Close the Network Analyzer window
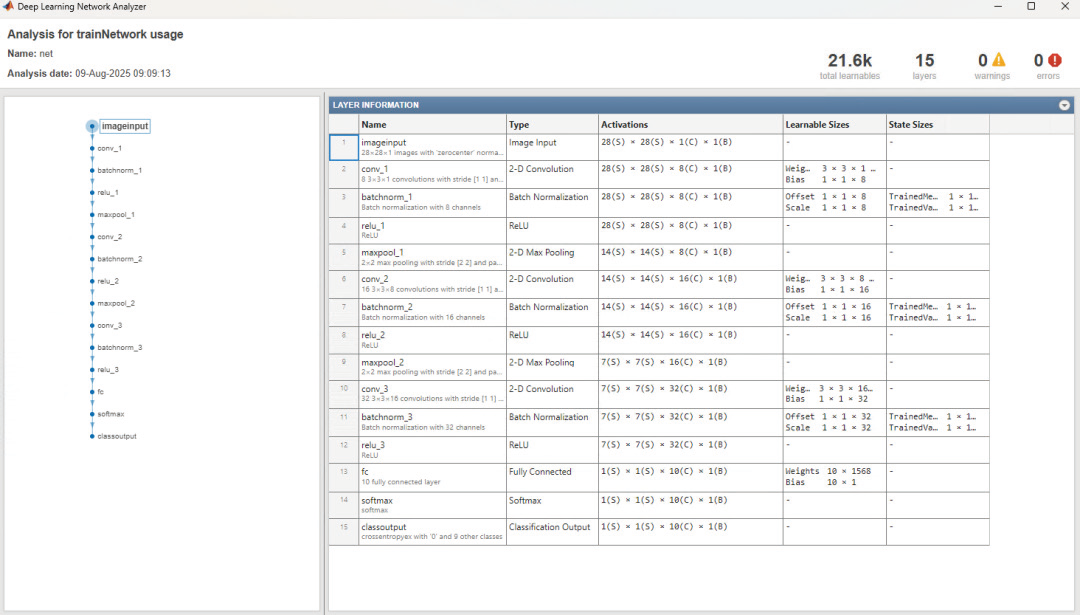Image resolution: width=1080 pixels, height=615 pixels. 1064,6
